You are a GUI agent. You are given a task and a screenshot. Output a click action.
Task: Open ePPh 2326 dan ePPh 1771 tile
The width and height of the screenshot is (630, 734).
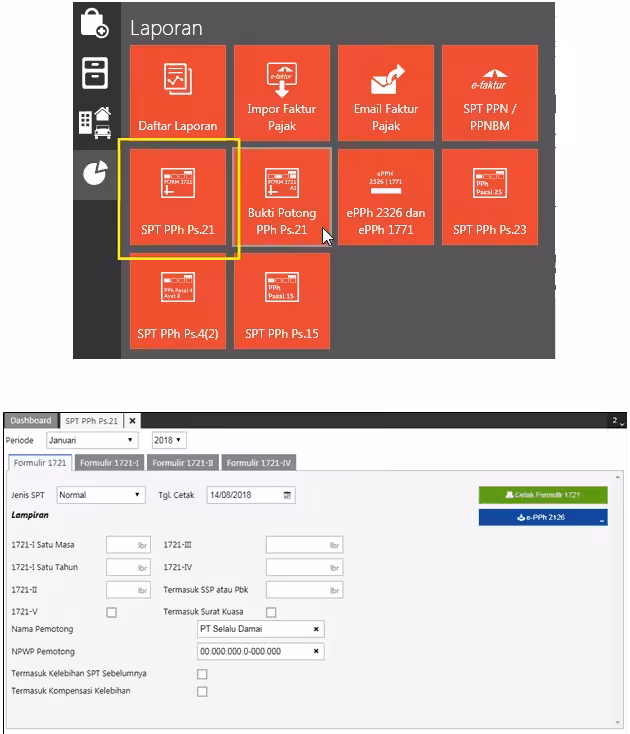click(x=386, y=197)
